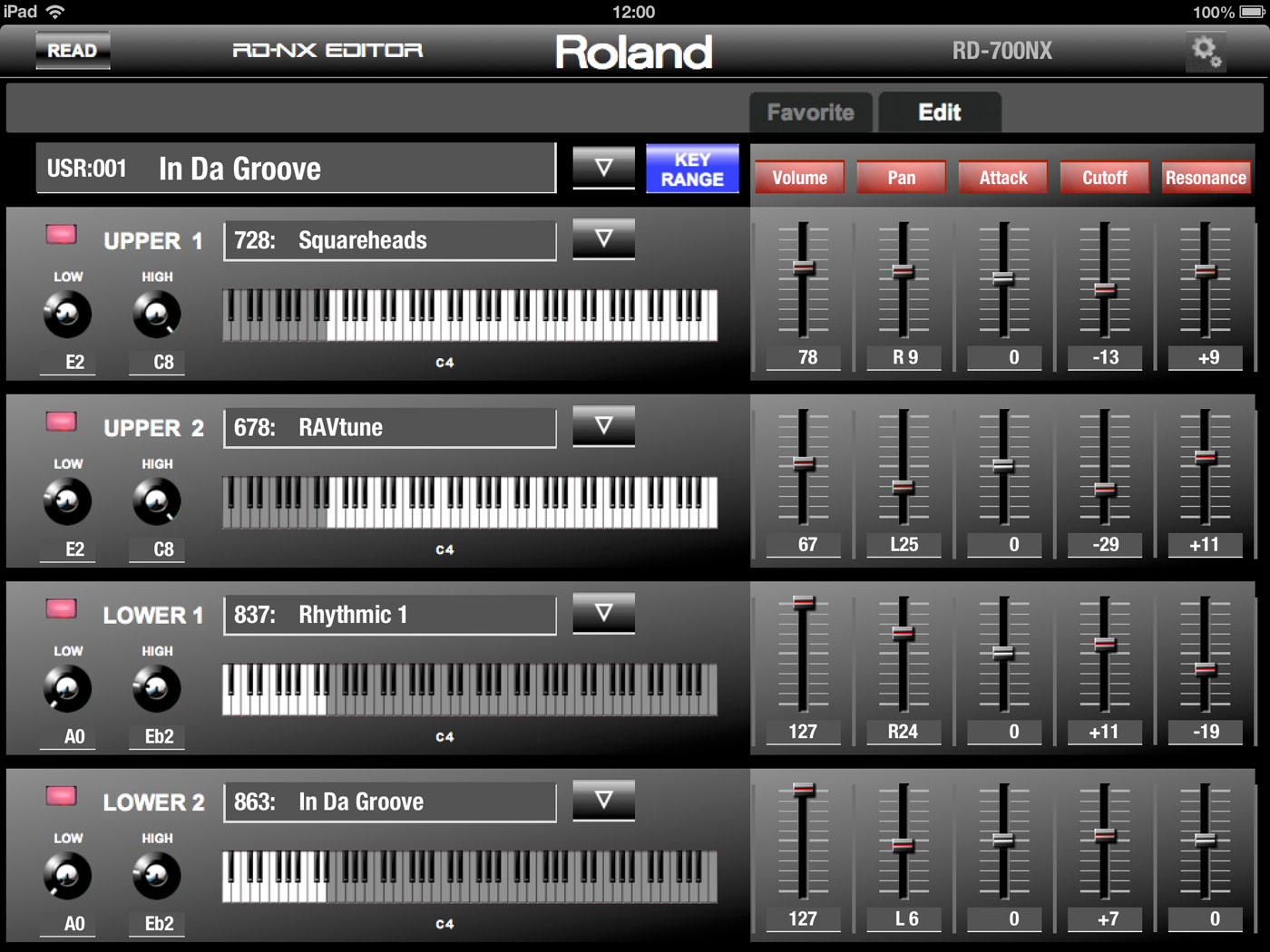1270x952 pixels.
Task: Click the UPPER 1 low key value E2
Action: pyautogui.click(x=68, y=363)
